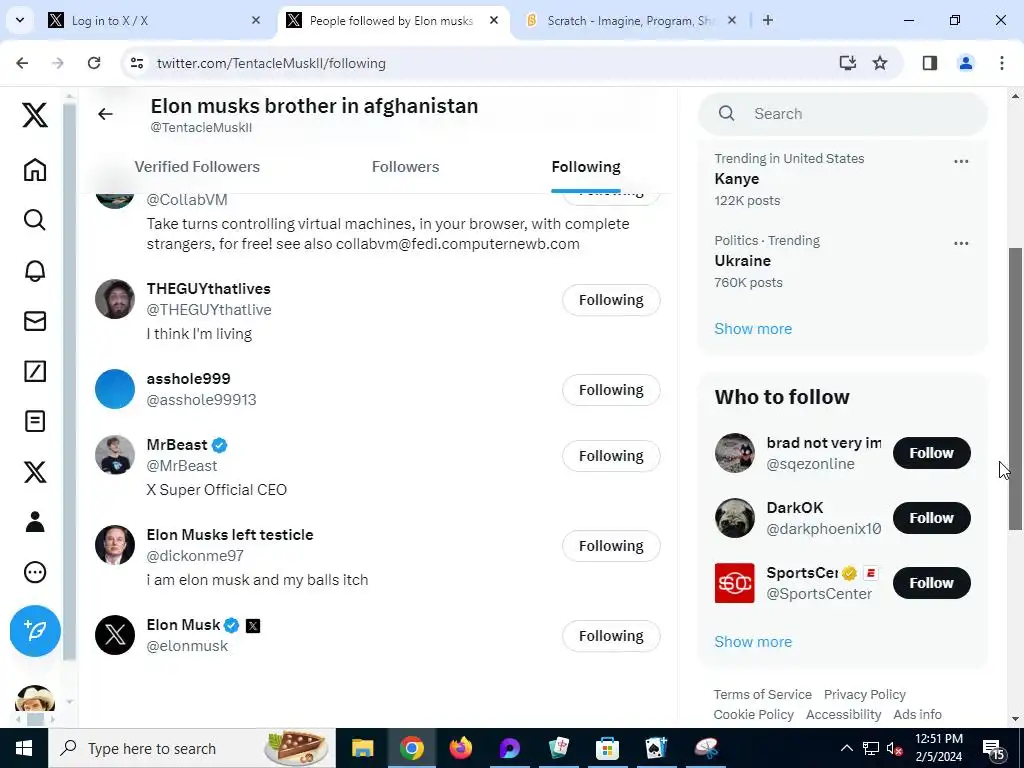This screenshot has width=1024, height=768.
Task: Follow SportsCenter account
Action: (931, 583)
